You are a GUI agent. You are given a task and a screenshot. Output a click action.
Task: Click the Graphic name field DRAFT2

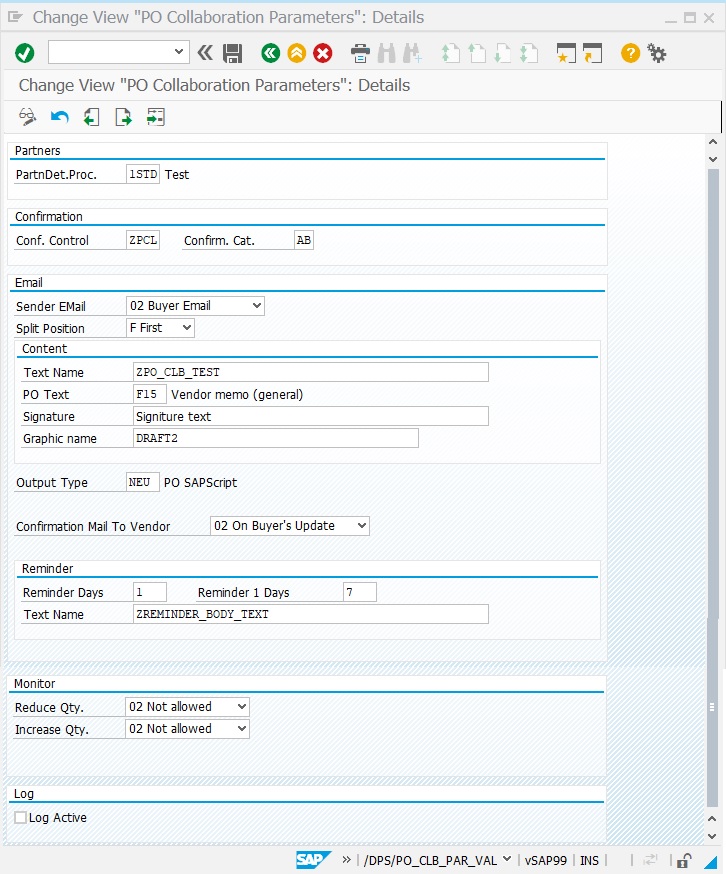click(x=275, y=438)
